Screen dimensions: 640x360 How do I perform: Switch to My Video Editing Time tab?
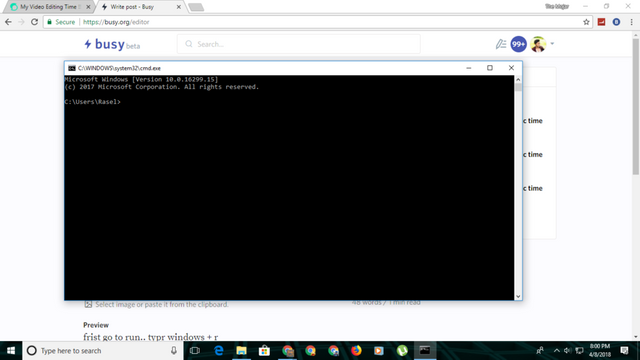point(48,7)
